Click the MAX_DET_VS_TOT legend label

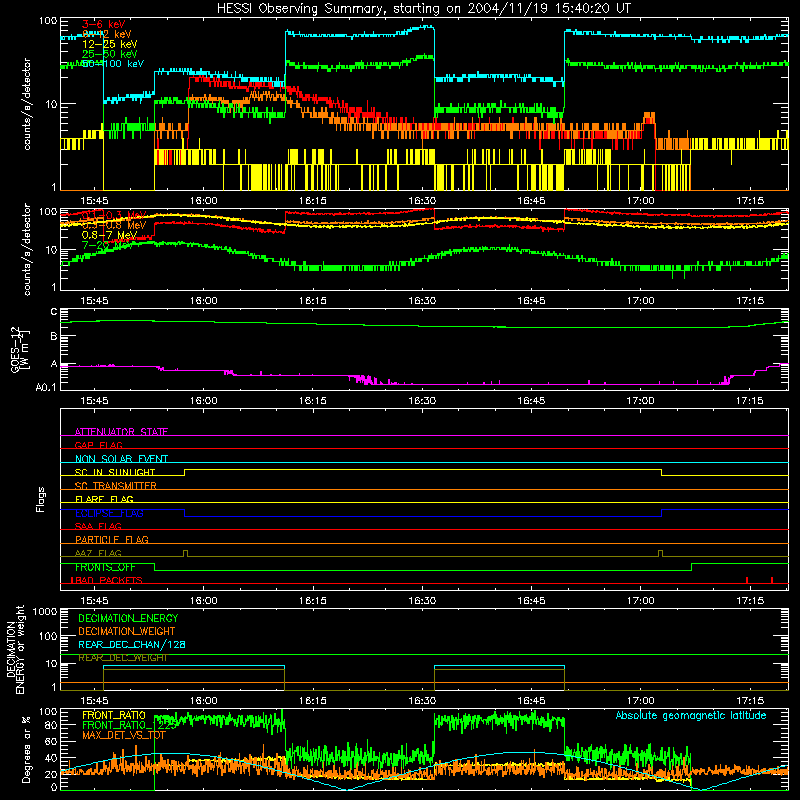point(123,735)
